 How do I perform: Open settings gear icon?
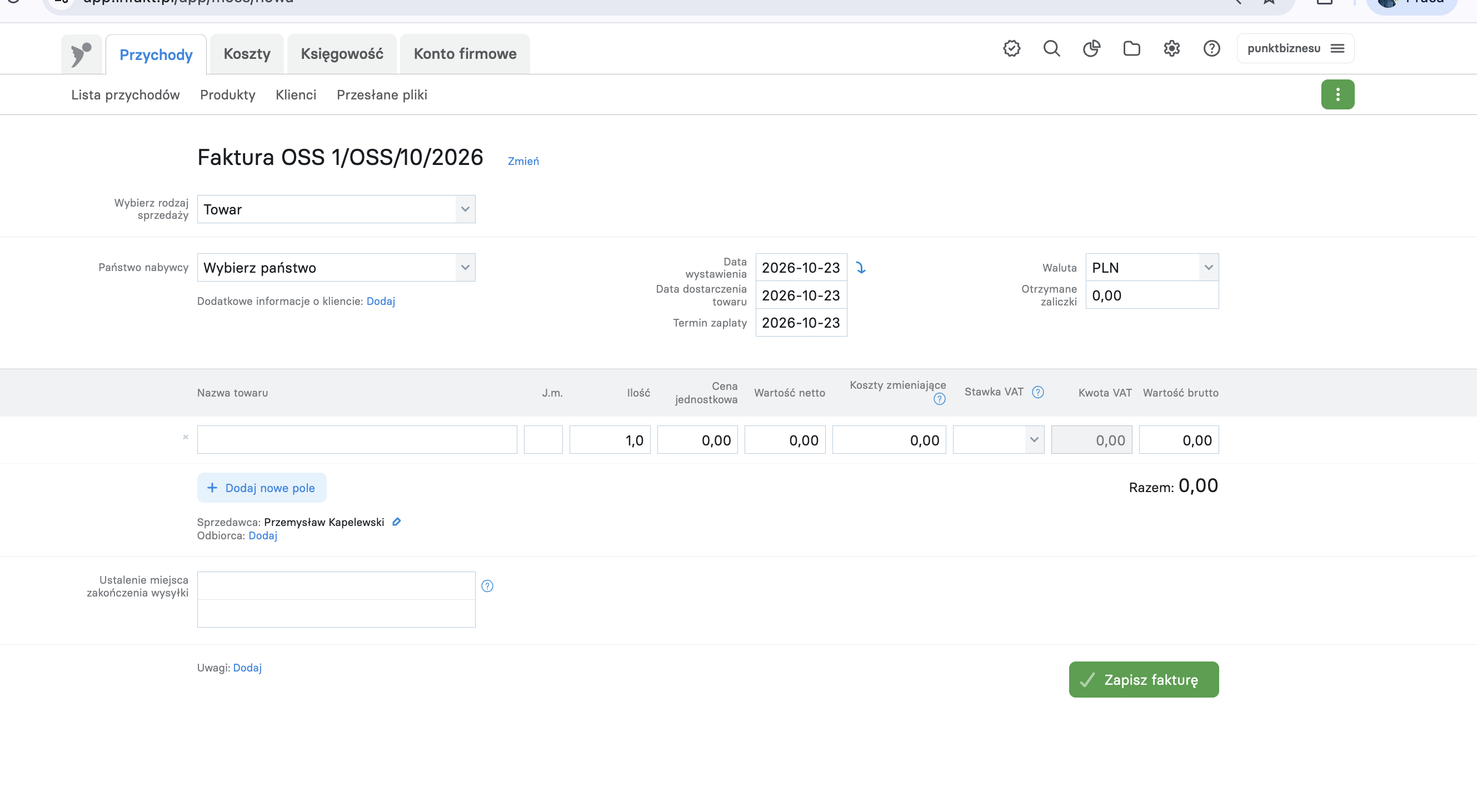[1172, 48]
